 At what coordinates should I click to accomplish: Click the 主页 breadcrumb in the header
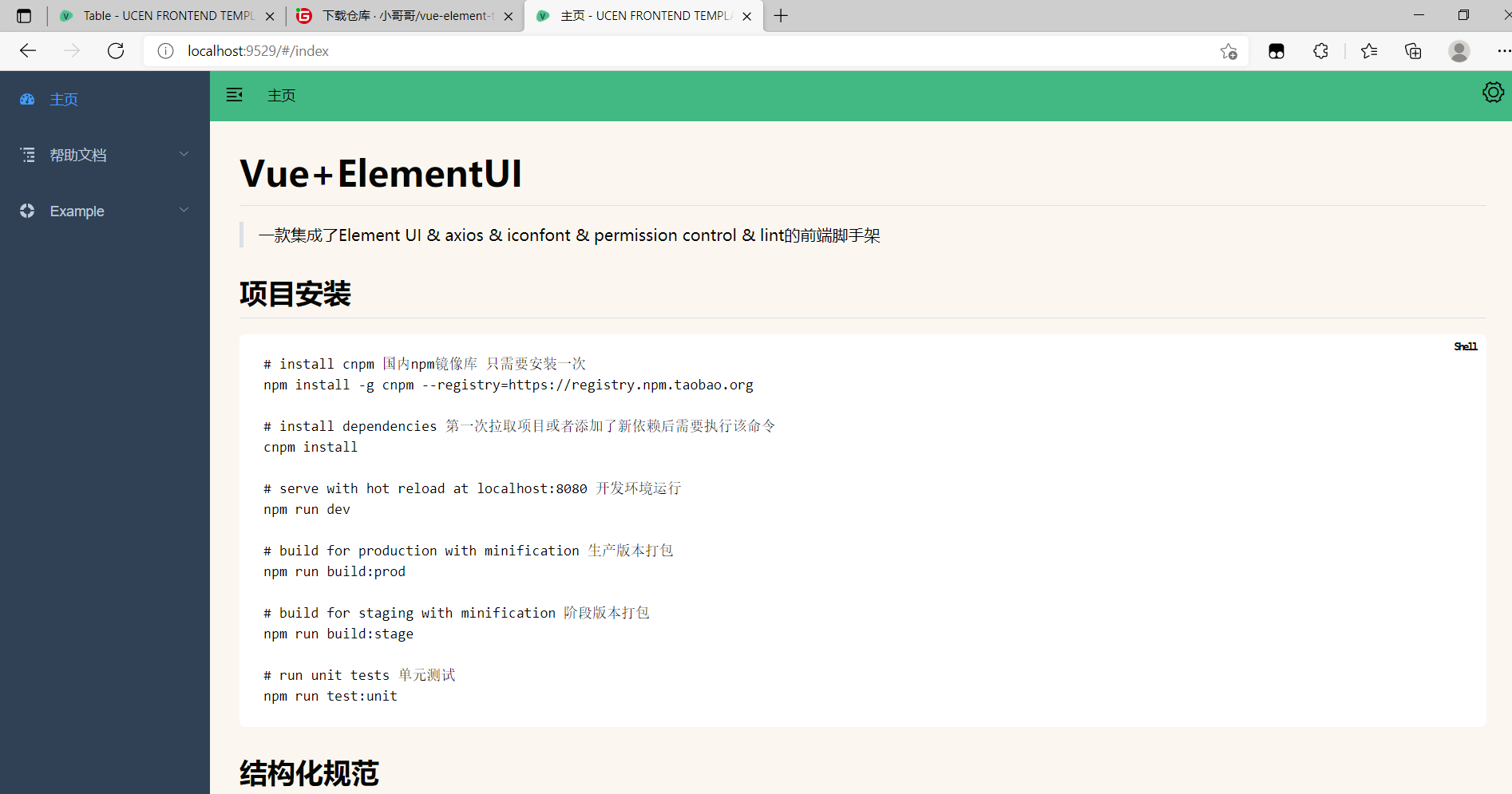pyautogui.click(x=281, y=96)
